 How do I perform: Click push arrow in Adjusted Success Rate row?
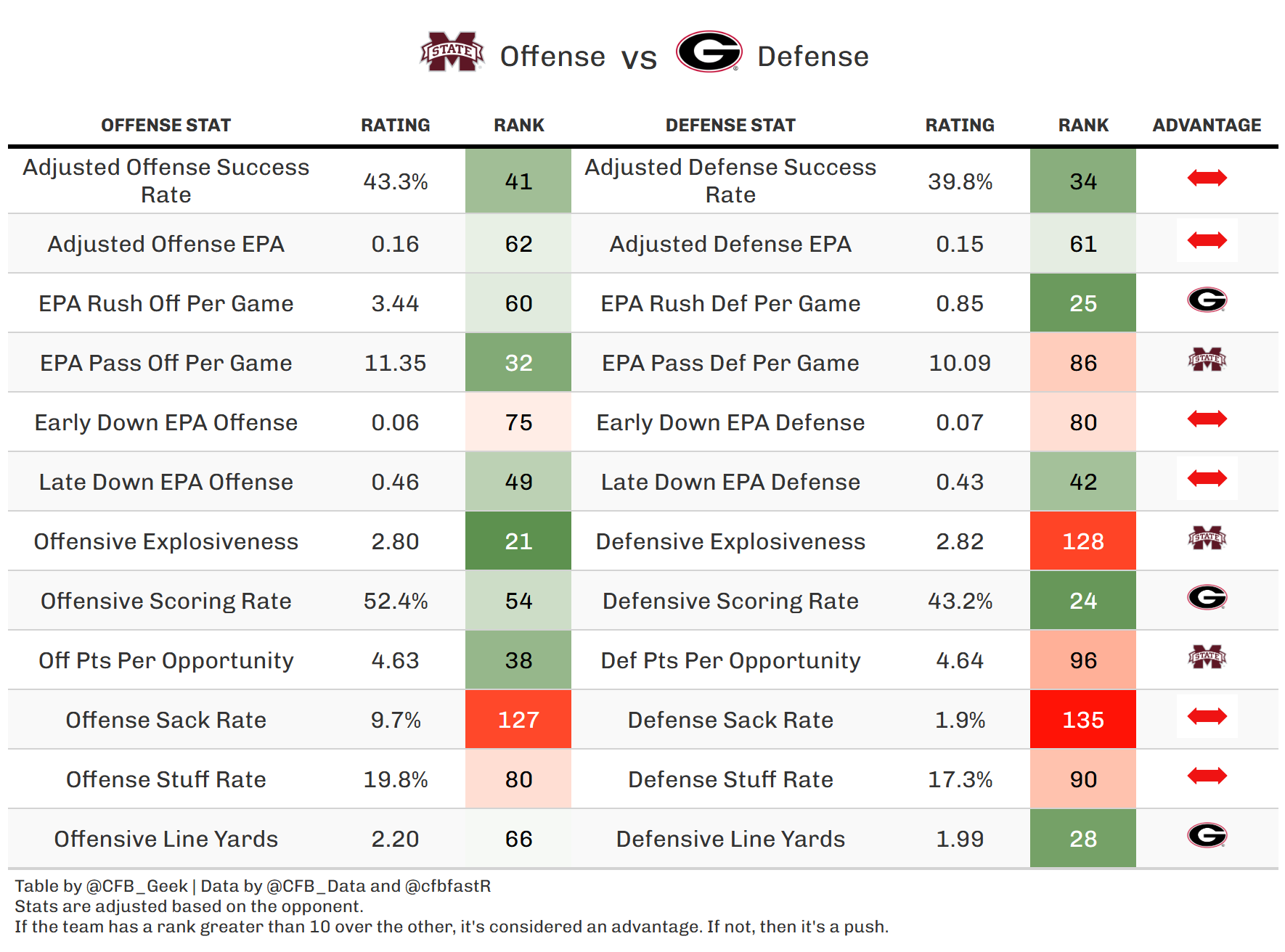(1207, 178)
